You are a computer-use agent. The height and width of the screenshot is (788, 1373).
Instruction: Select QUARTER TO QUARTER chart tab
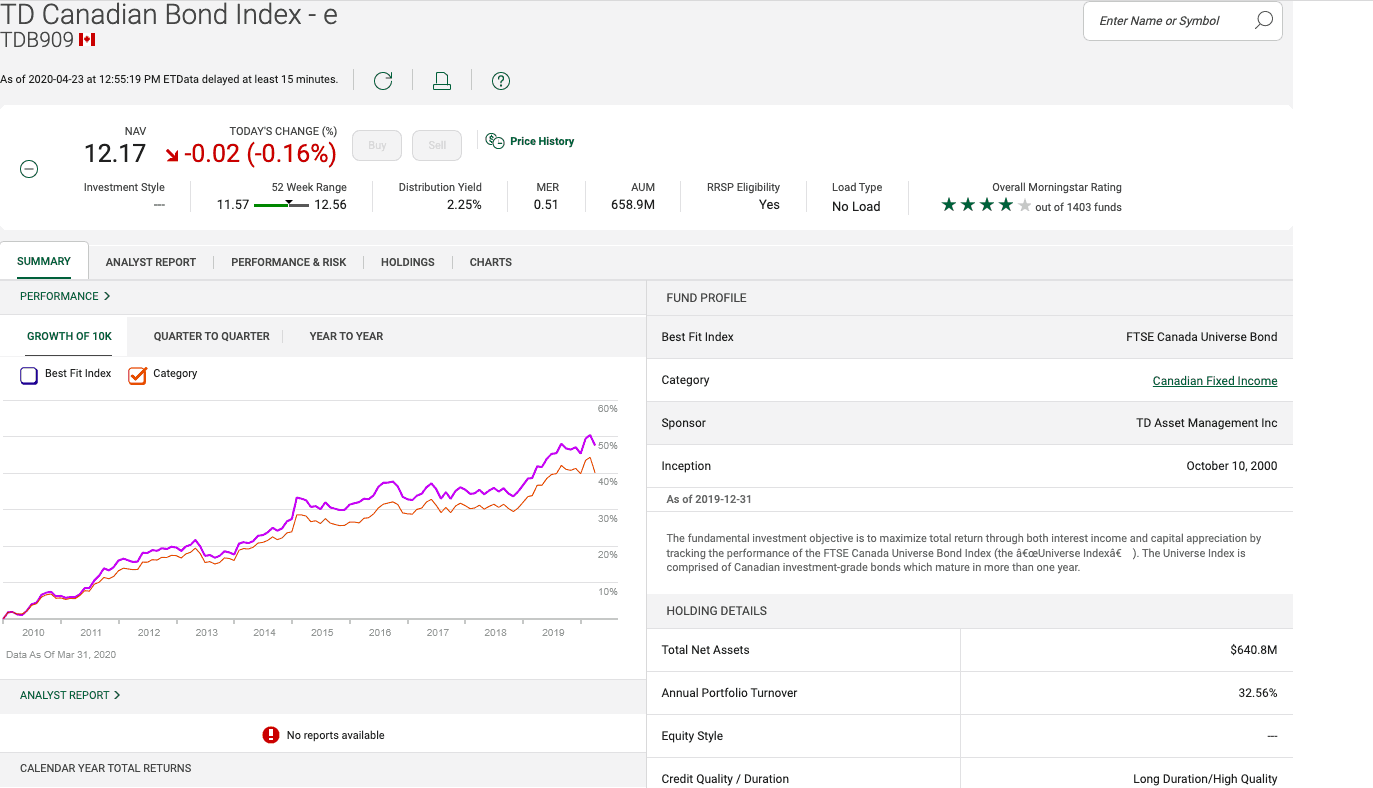212,336
